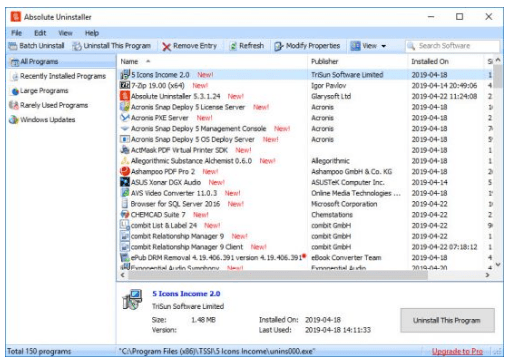509x360 pixels.
Task: Open the File menu
Action: point(16,33)
